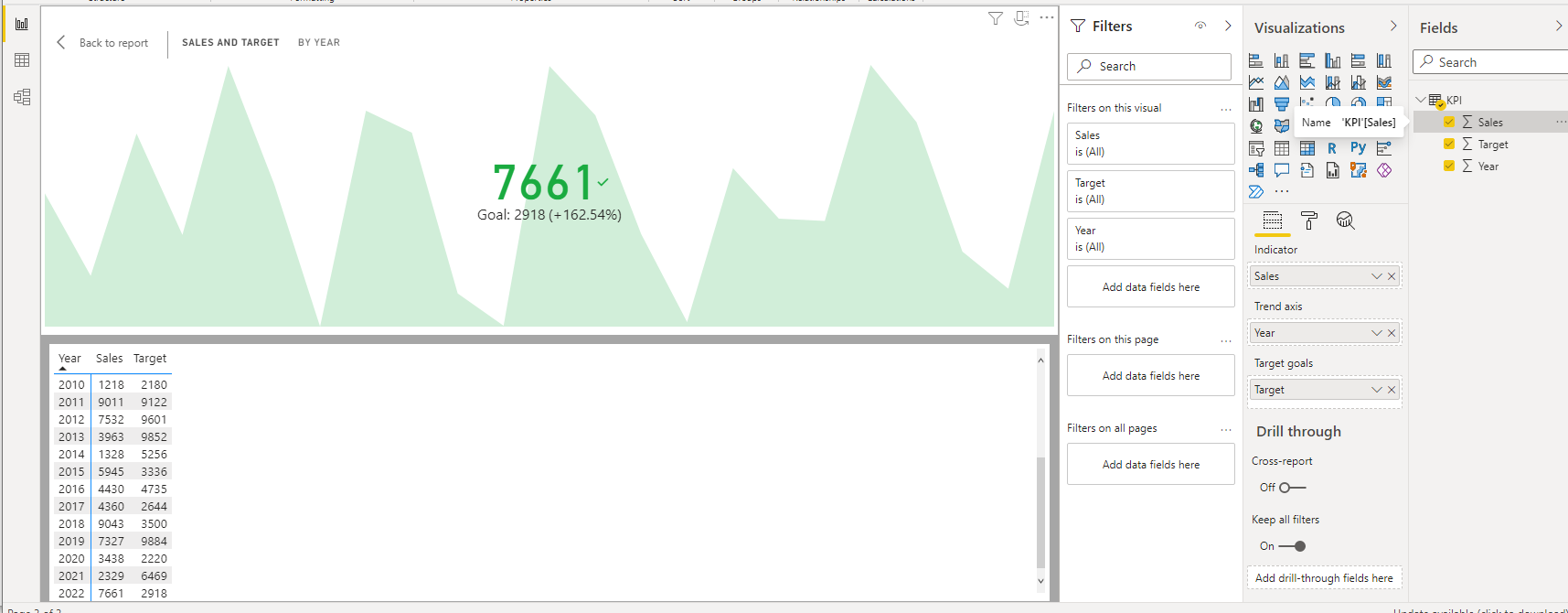Select the Slicer visualization

[x=1256, y=148]
